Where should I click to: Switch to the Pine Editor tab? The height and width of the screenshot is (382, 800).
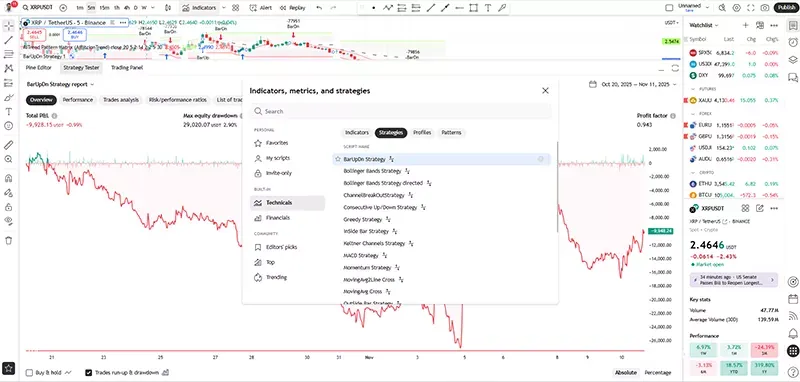pos(39,67)
